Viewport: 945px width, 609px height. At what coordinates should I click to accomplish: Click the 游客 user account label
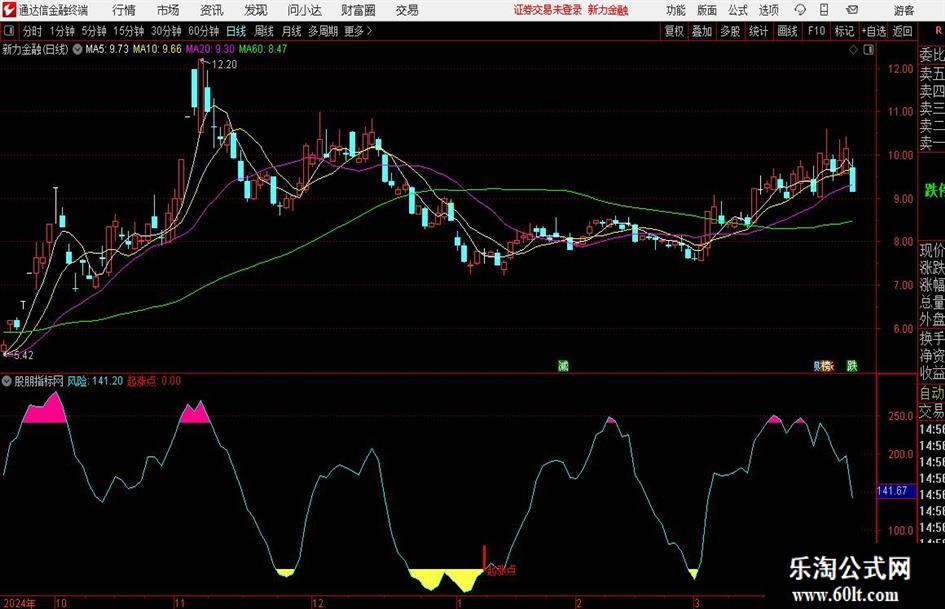[x=903, y=10]
